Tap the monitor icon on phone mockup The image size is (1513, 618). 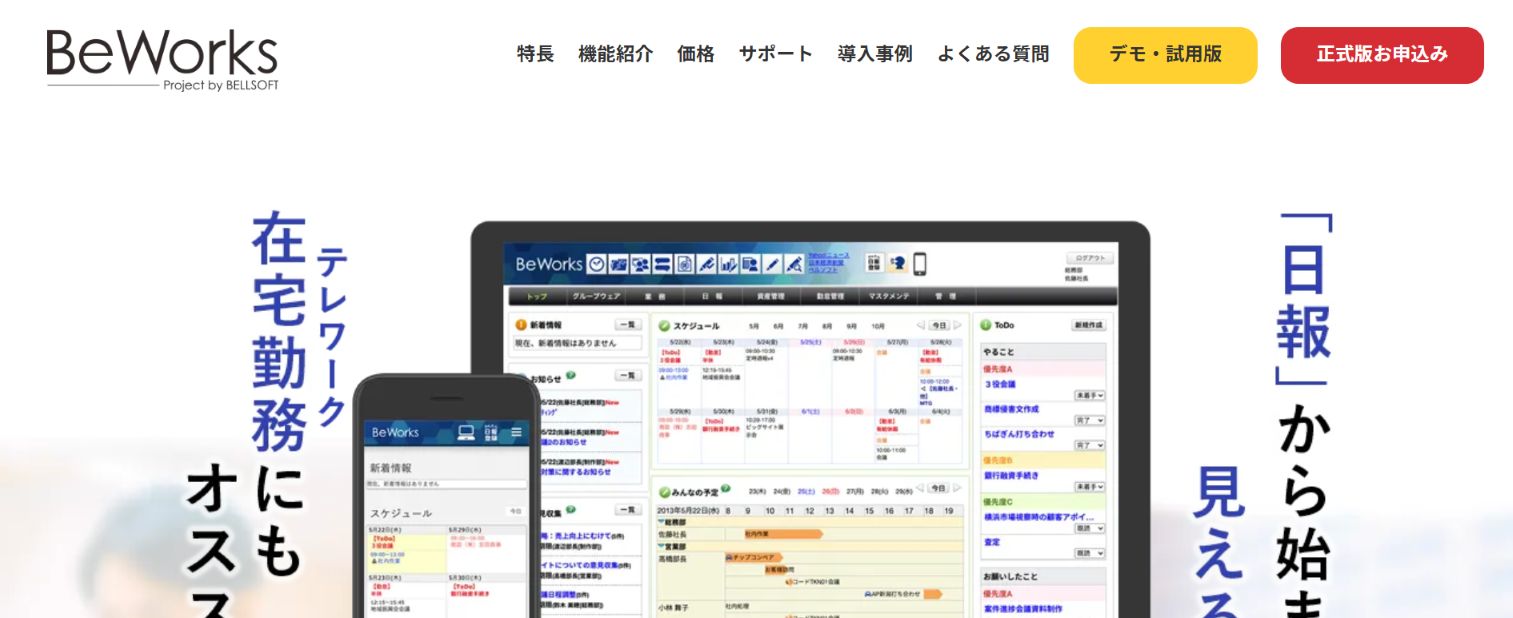(x=466, y=432)
